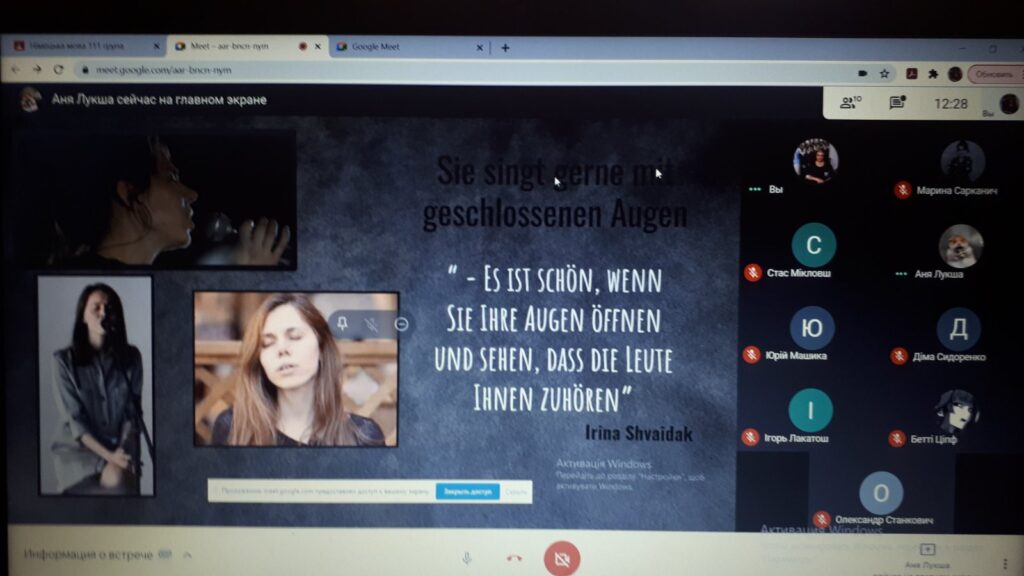Click the address bar with the meet.google.com URL
1024x576 pixels.
coord(400,71)
